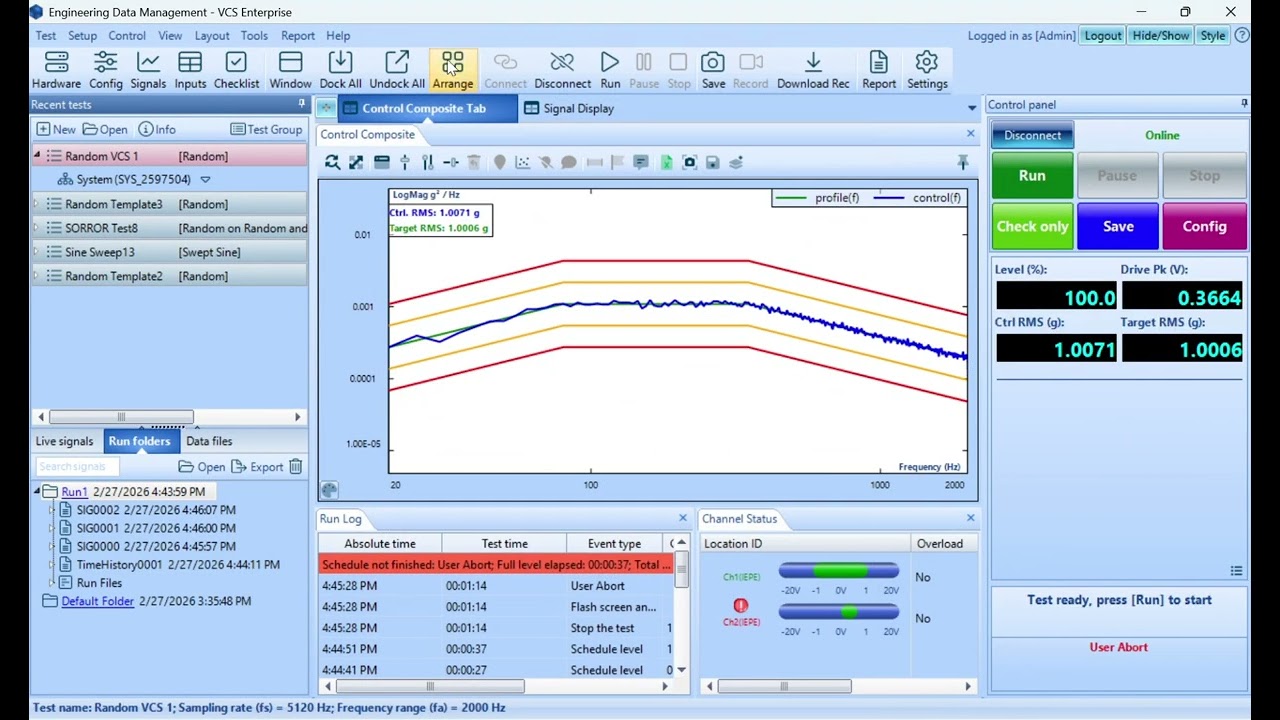The image size is (1280, 720).
Task: Click the list icon in Control panel
Action: (1236, 570)
